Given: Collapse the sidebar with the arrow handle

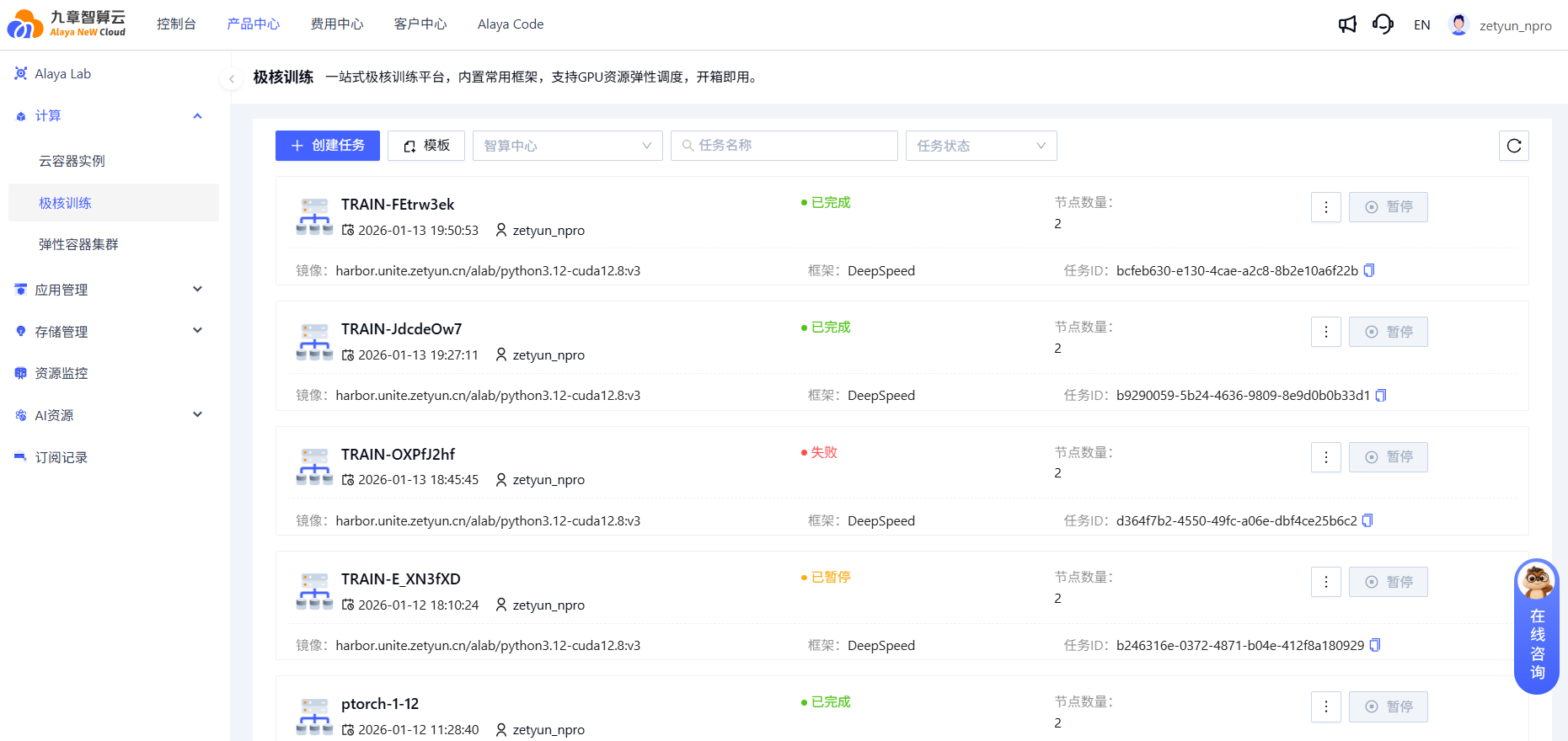Looking at the screenshot, I should pos(231,78).
